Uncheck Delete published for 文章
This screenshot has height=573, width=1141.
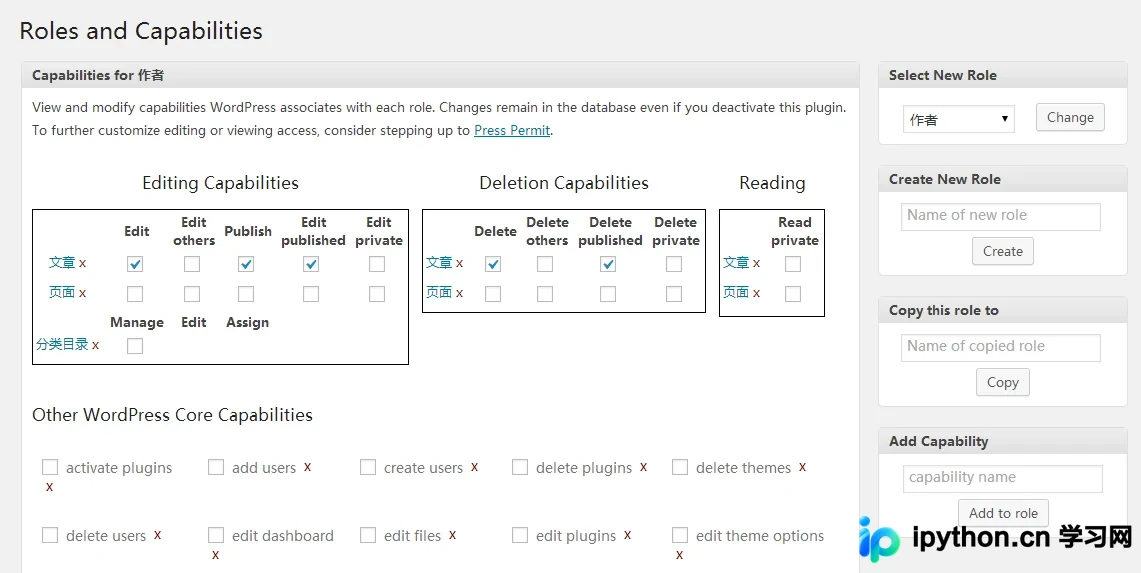(608, 264)
